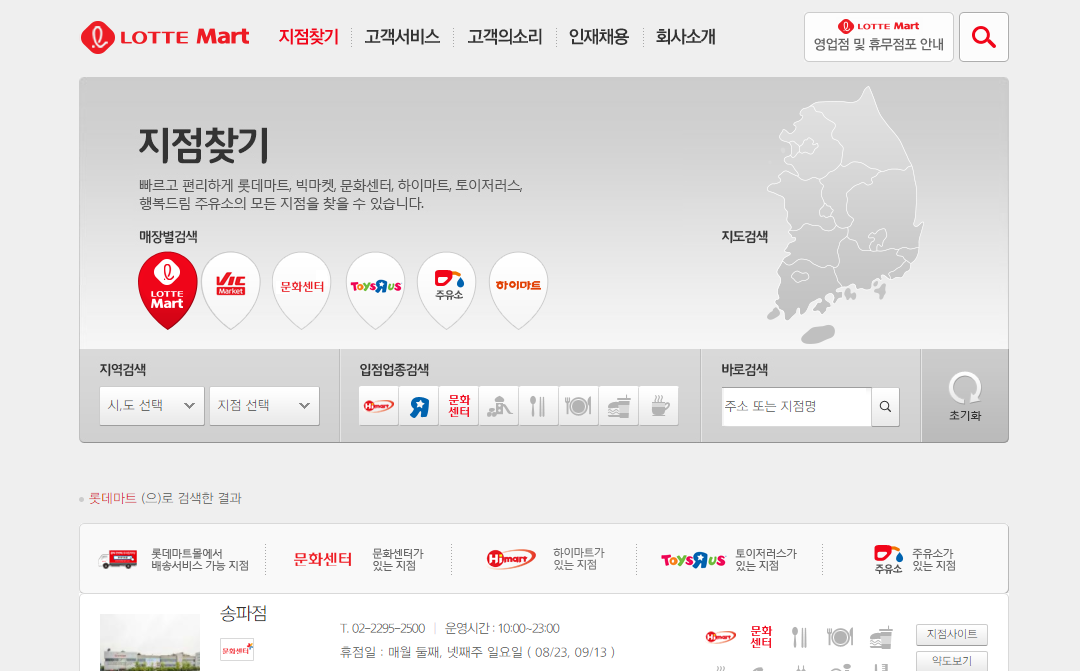
Task: Open 영업점 및 휴무점포 안내 button
Action: 879,37
